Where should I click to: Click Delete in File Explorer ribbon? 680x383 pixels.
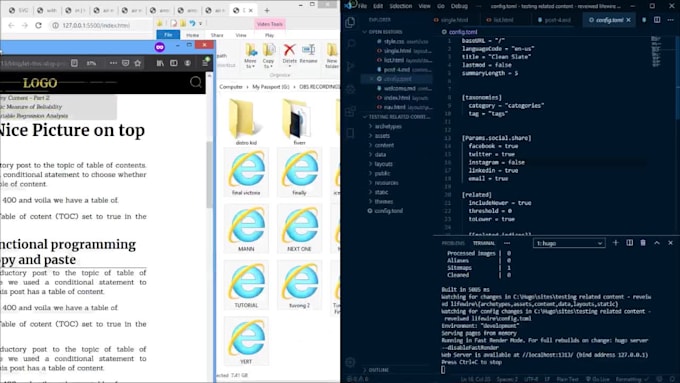coord(289,54)
